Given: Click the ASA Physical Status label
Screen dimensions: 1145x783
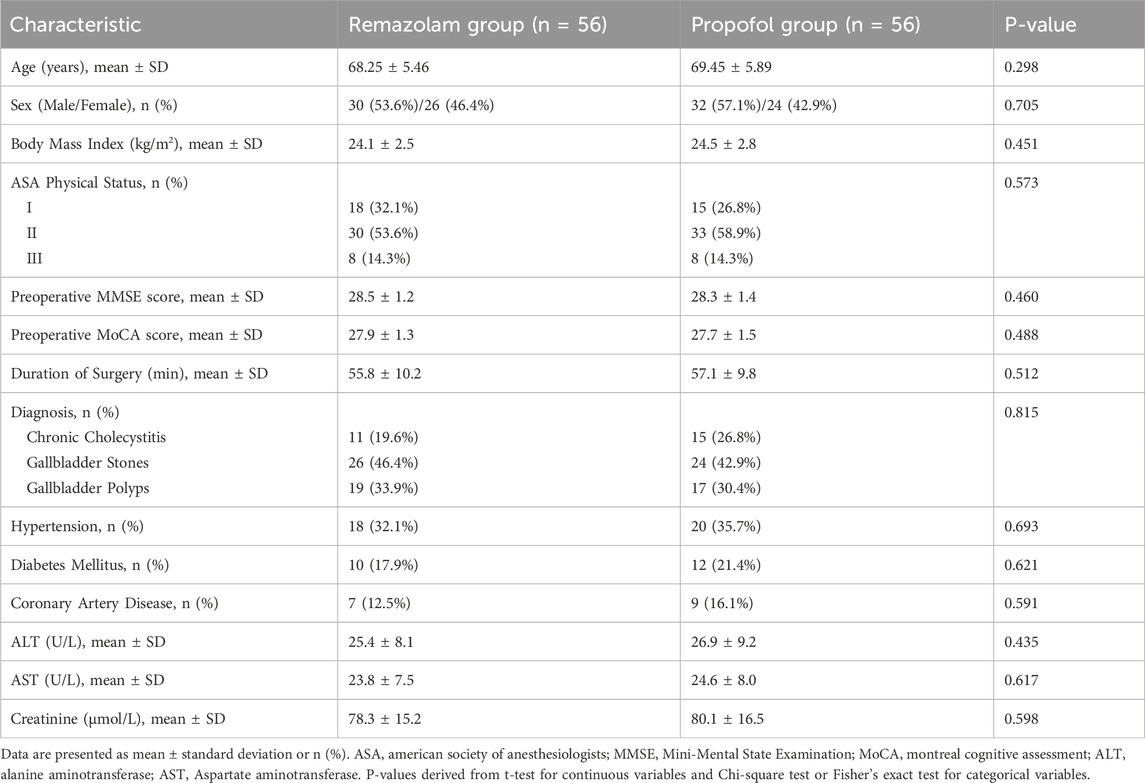Looking at the screenshot, I should tap(99, 182).
